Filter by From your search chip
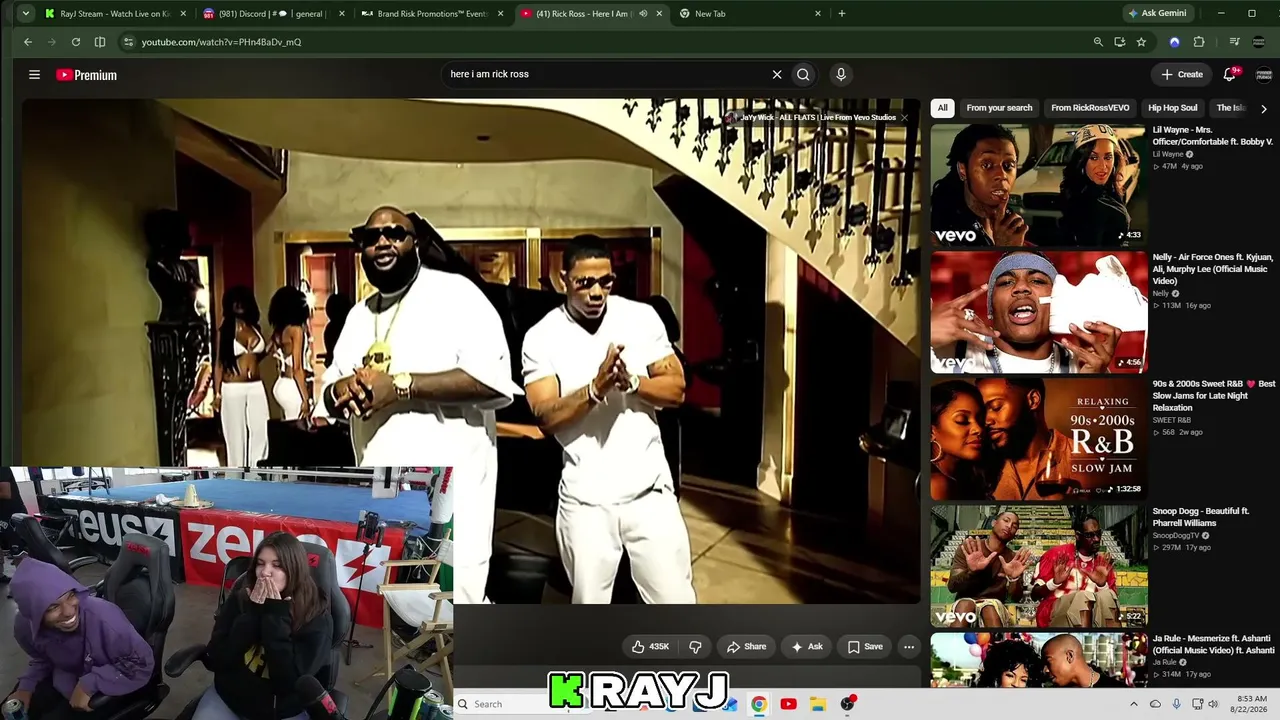The height and width of the screenshot is (720, 1280). 999,108
